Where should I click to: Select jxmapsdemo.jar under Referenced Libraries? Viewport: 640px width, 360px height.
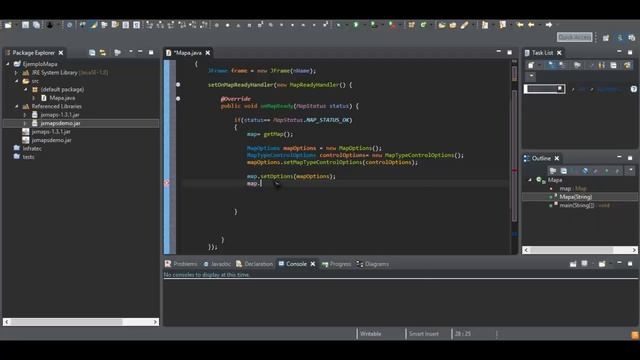pos(60,123)
